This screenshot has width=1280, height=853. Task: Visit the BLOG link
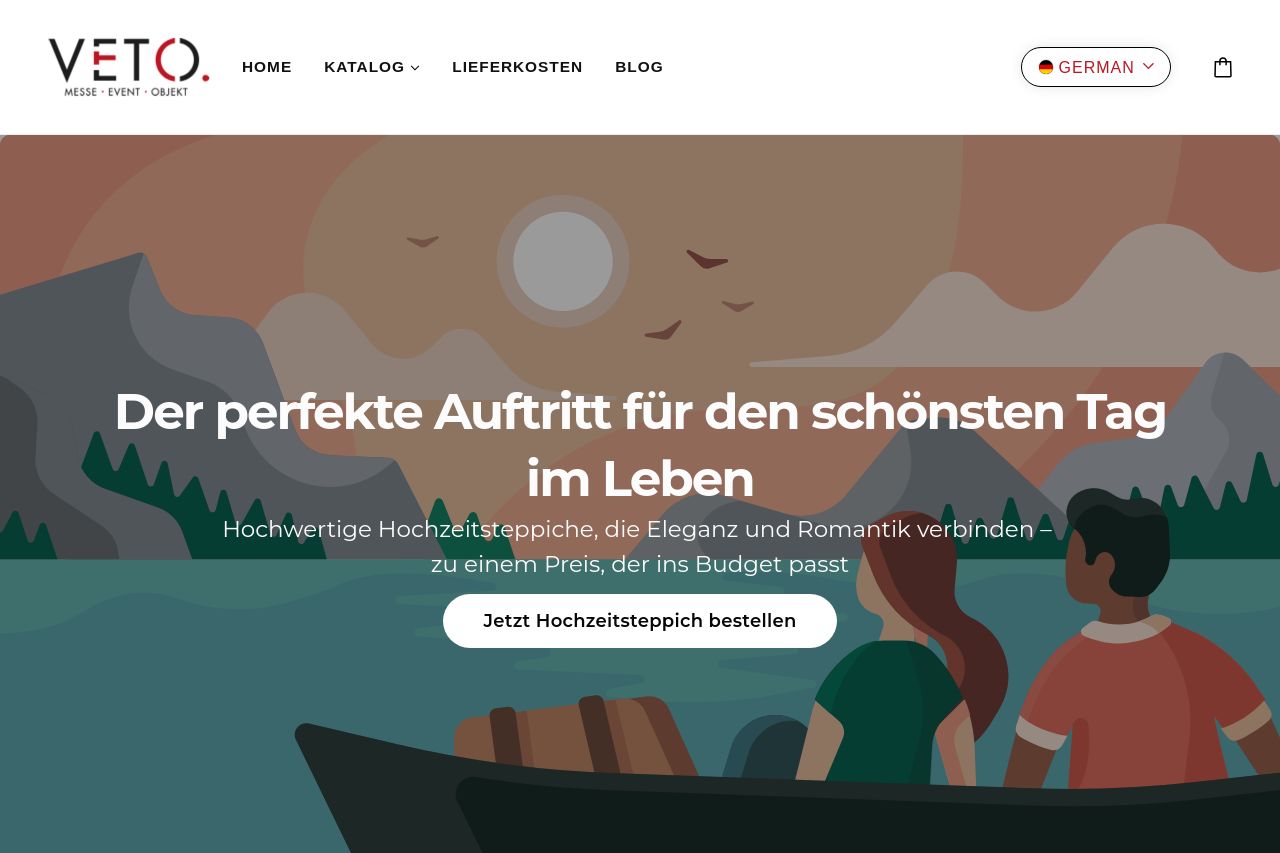tap(639, 67)
